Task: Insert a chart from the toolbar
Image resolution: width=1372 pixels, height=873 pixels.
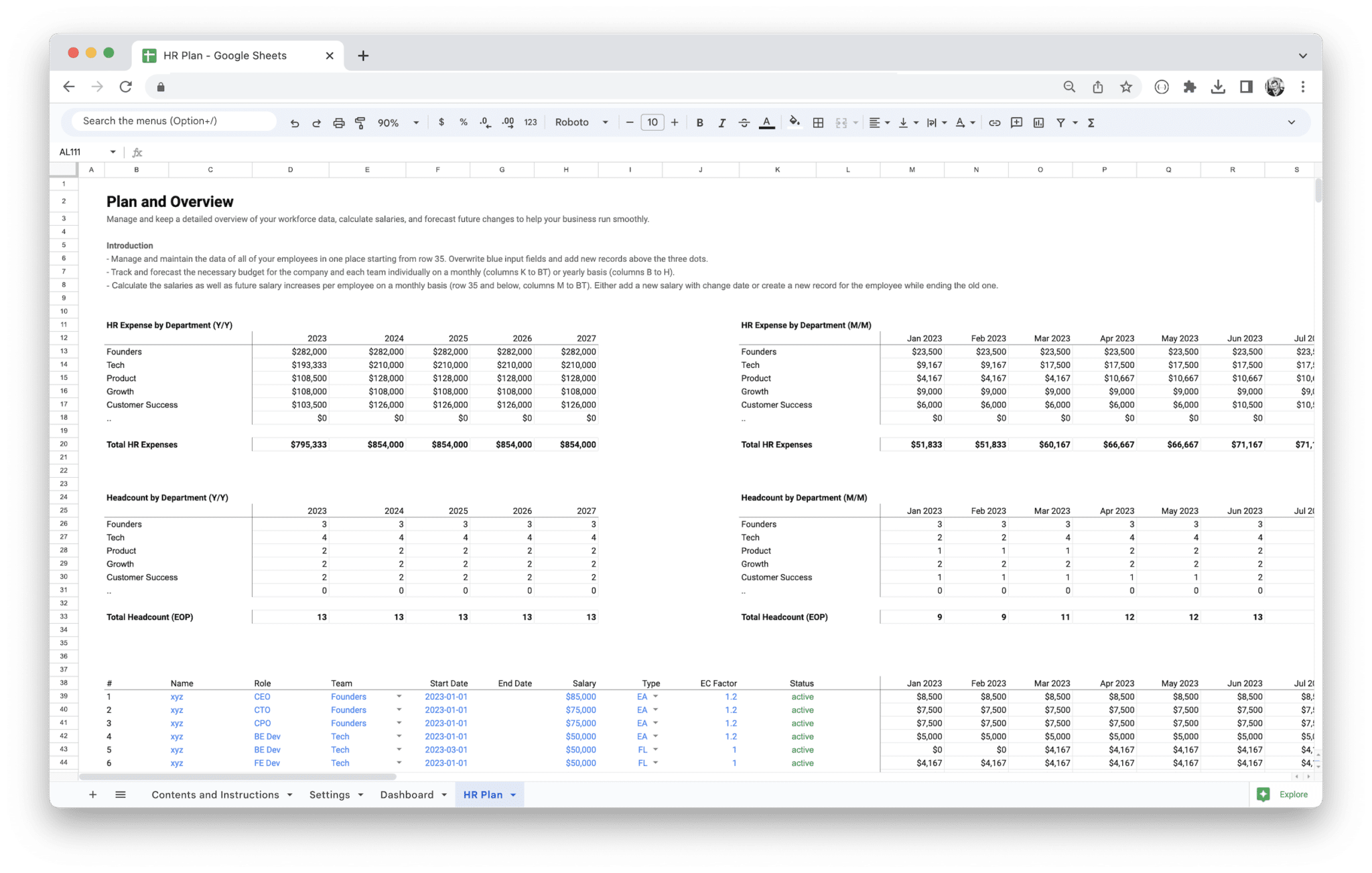Action: pyautogui.click(x=1039, y=122)
